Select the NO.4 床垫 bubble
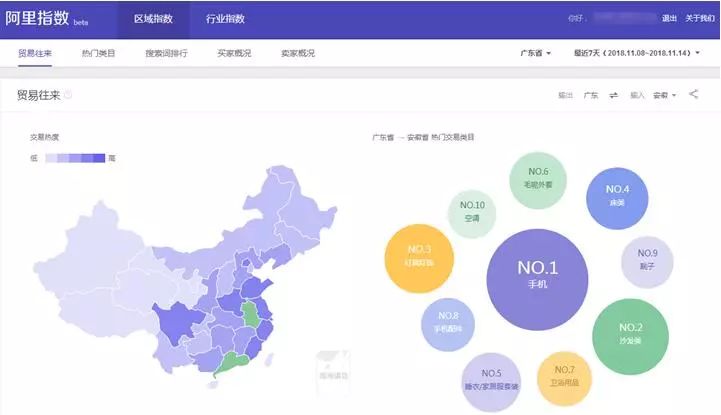 click(x=617, y=195)
